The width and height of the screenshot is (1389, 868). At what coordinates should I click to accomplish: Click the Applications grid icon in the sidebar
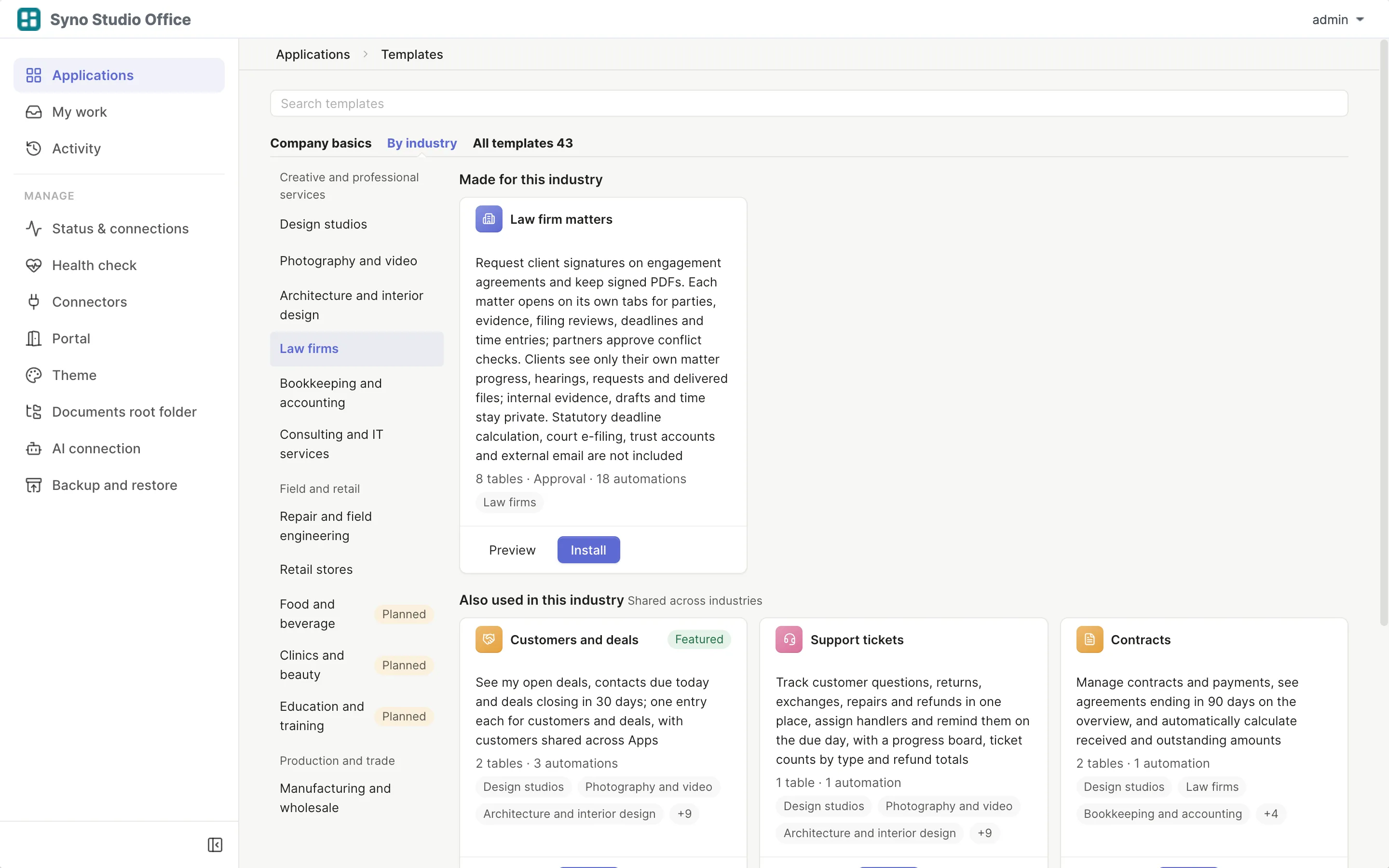(34, 75)
